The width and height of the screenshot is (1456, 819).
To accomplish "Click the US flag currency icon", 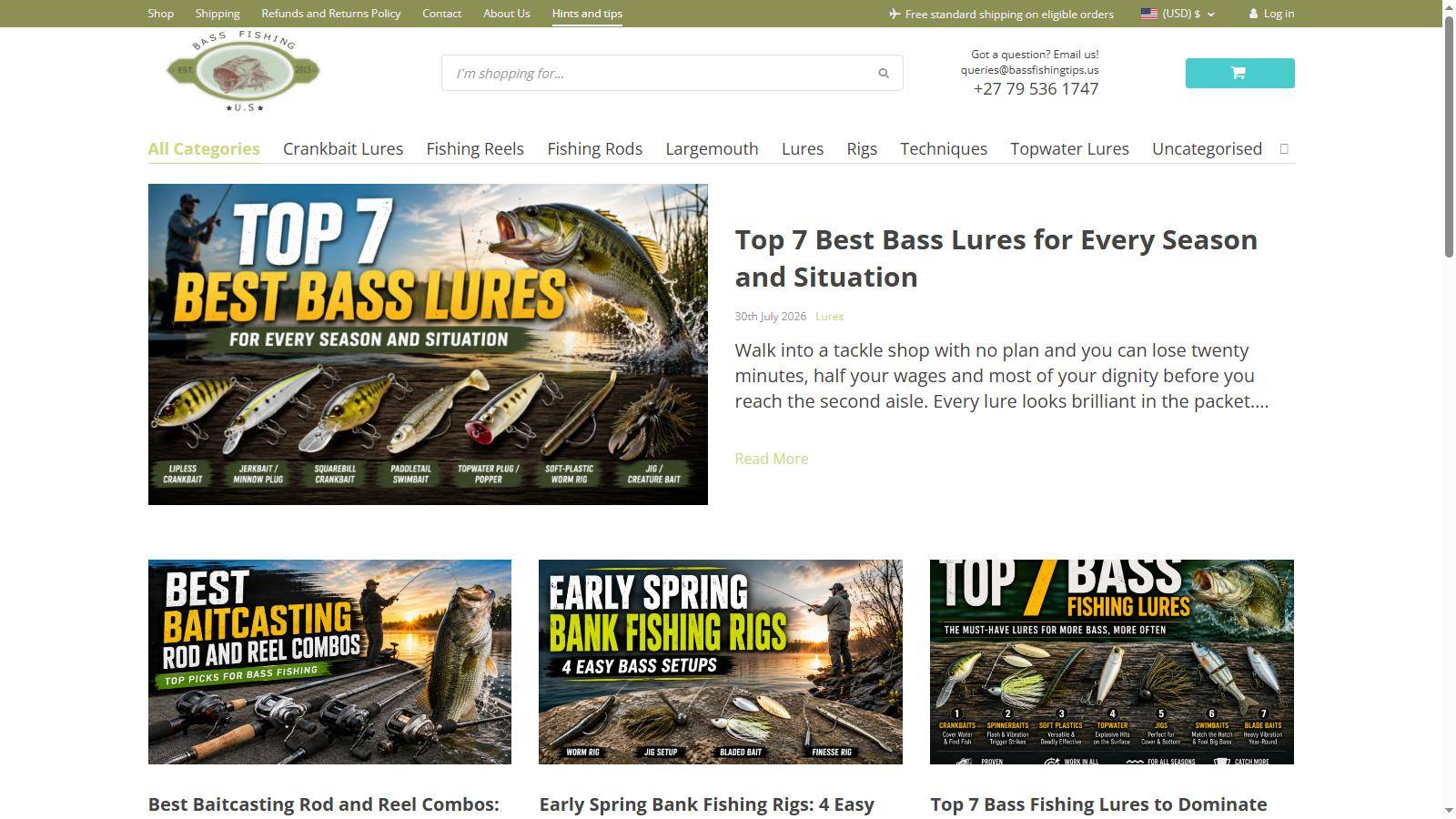I will coord(1149,14).
